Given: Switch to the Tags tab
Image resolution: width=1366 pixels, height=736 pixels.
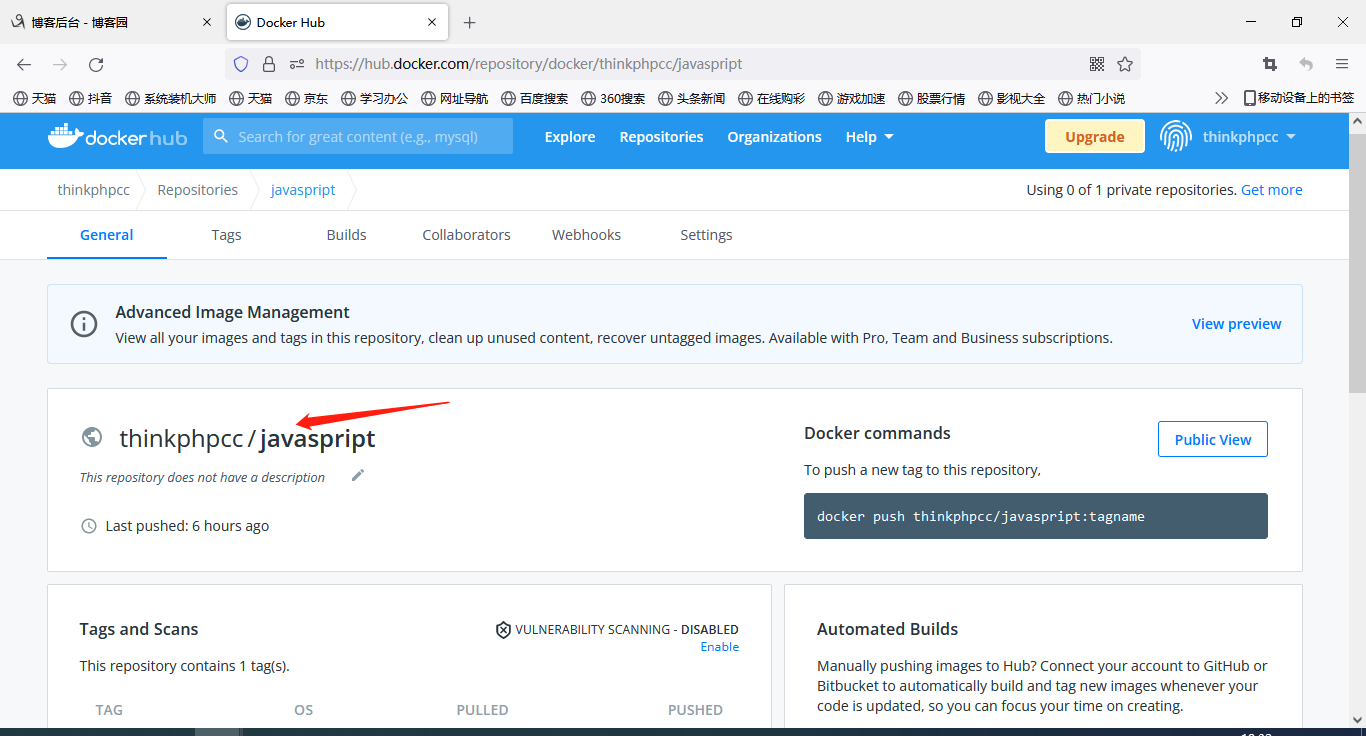Looking at the screenshot, I should tap(226, 235).
